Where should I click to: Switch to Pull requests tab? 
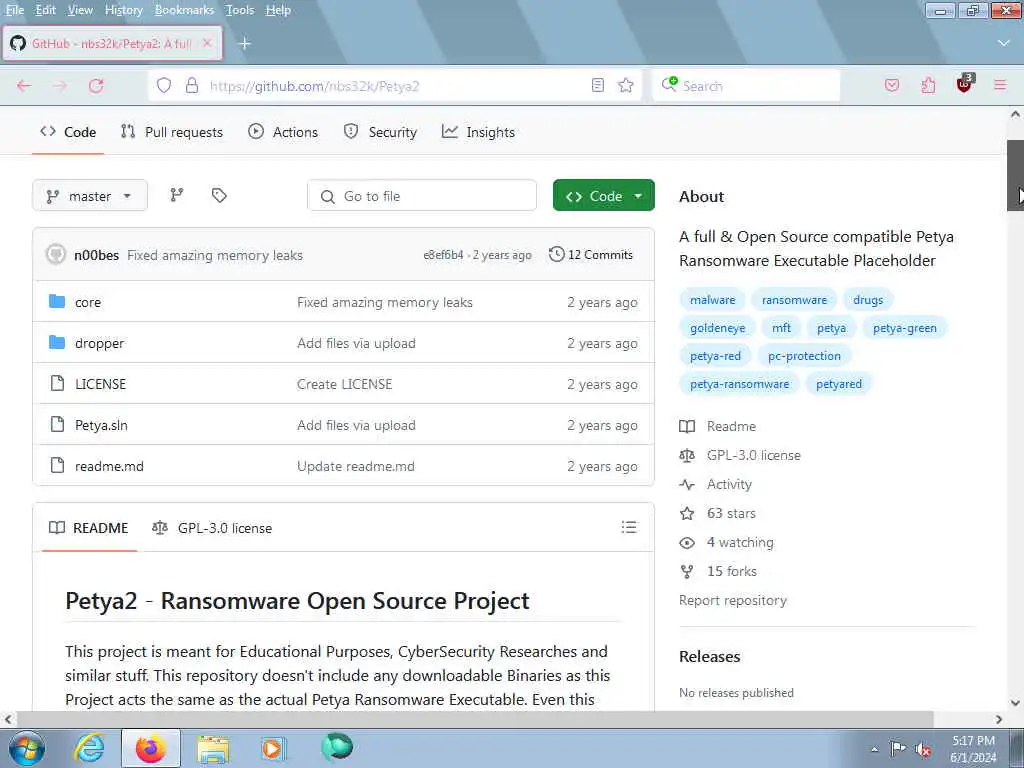coord(172,132)
